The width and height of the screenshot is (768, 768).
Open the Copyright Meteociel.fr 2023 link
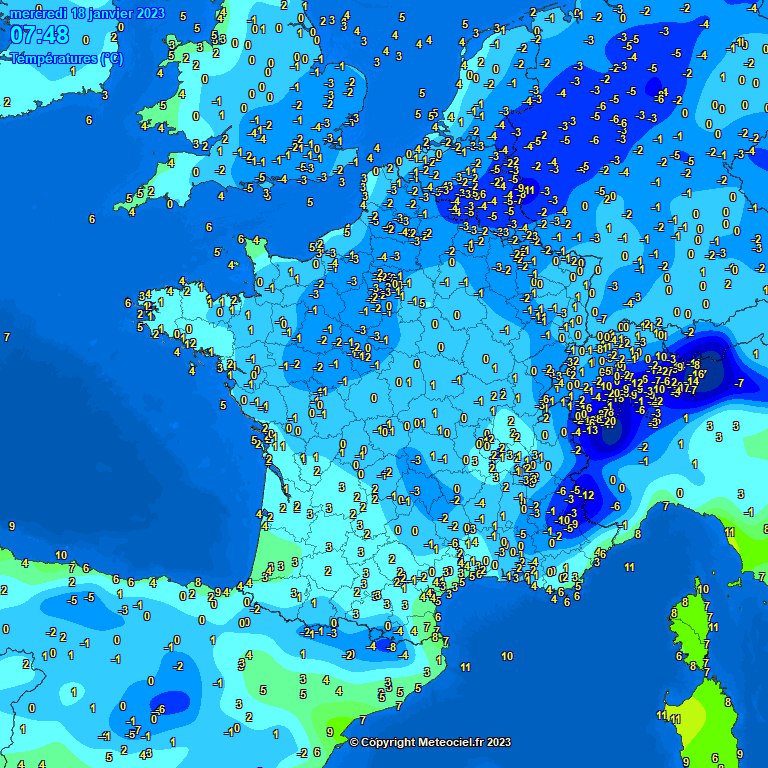[430, 742]
